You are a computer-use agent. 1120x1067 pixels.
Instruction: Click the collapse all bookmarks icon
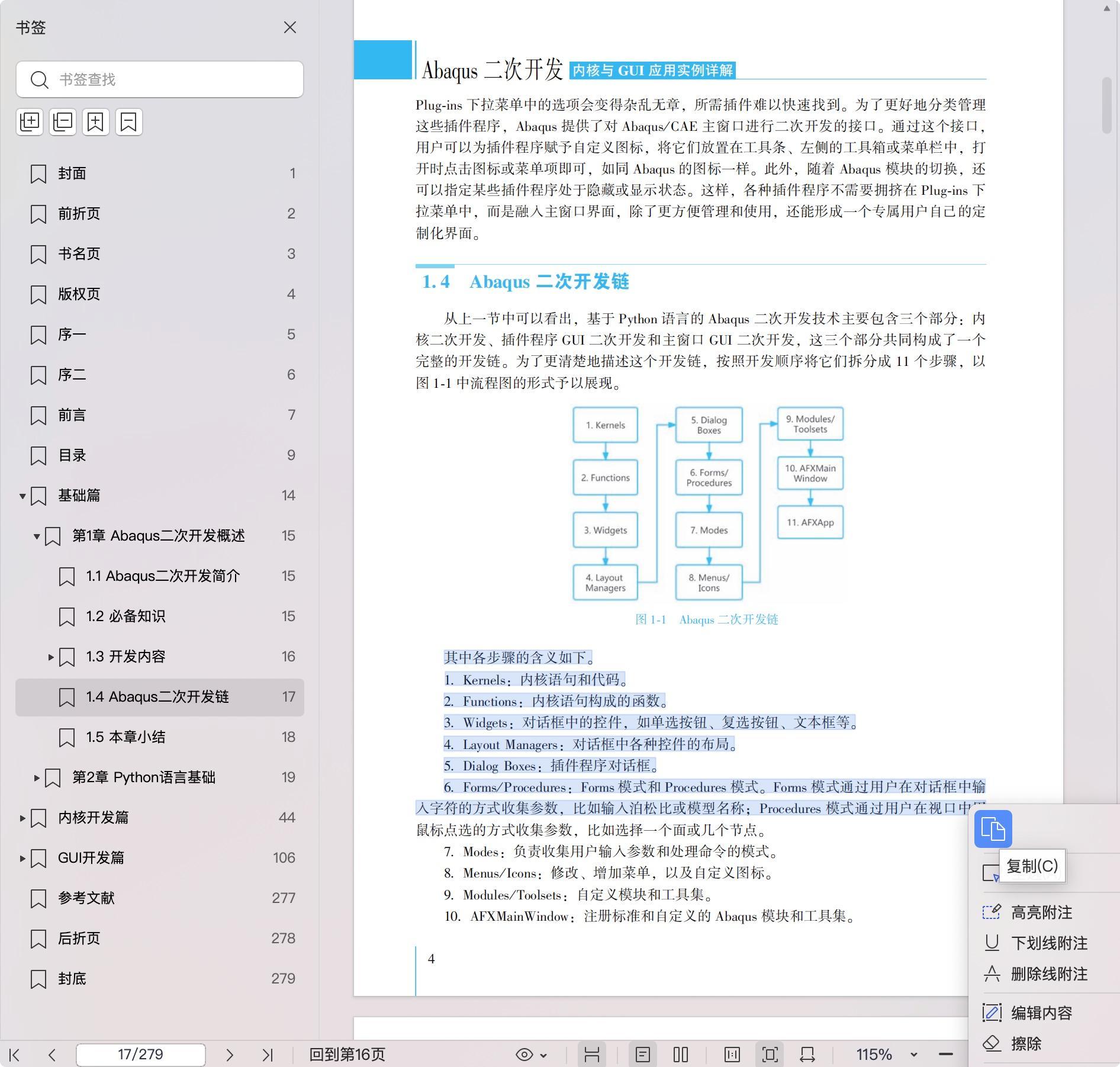63,122
